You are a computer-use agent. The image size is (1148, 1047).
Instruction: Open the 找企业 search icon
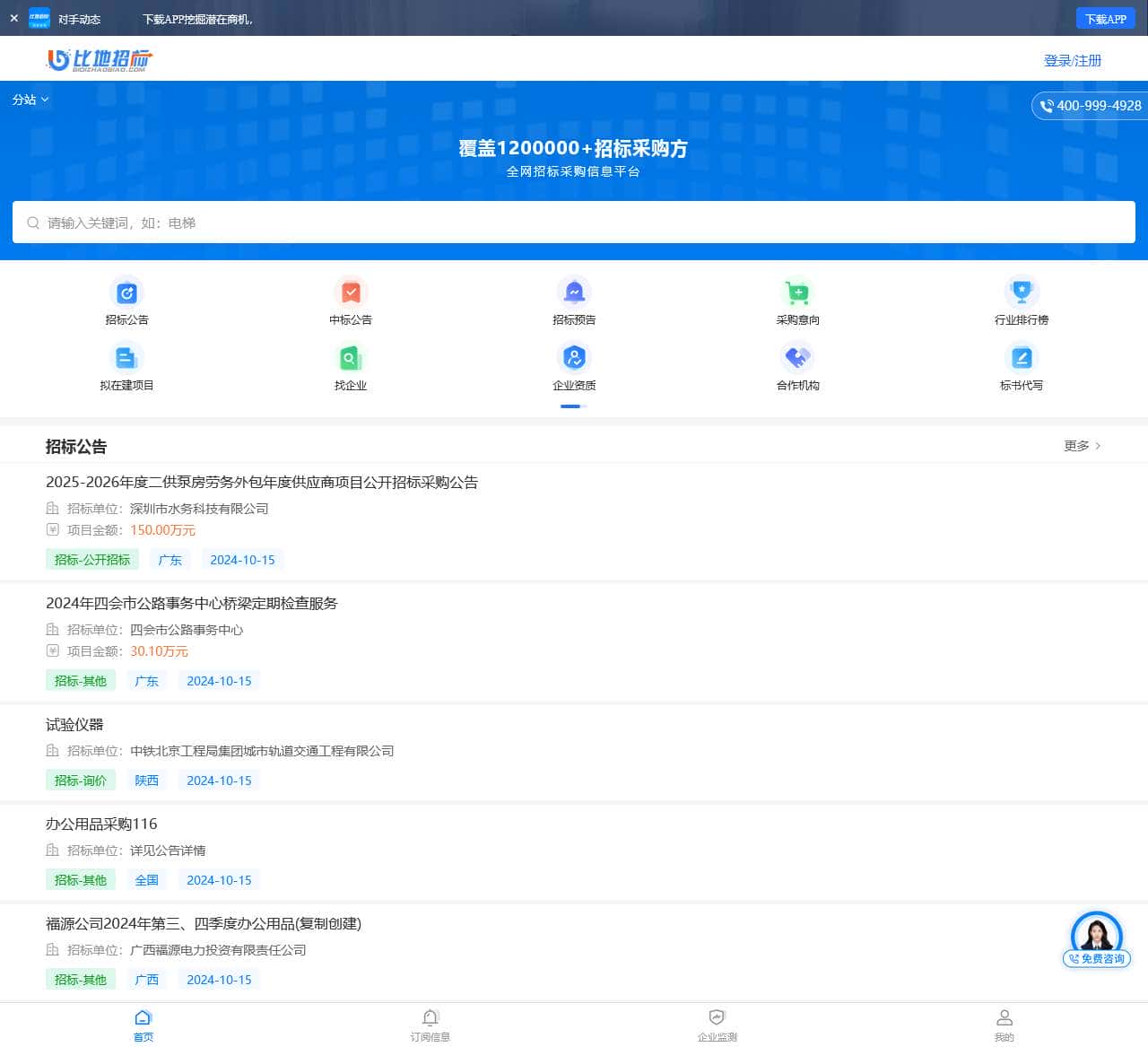351,359
